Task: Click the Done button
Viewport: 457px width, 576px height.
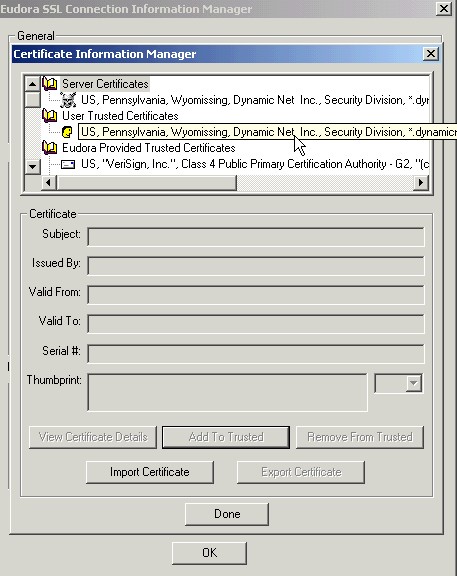Action: 227,514
